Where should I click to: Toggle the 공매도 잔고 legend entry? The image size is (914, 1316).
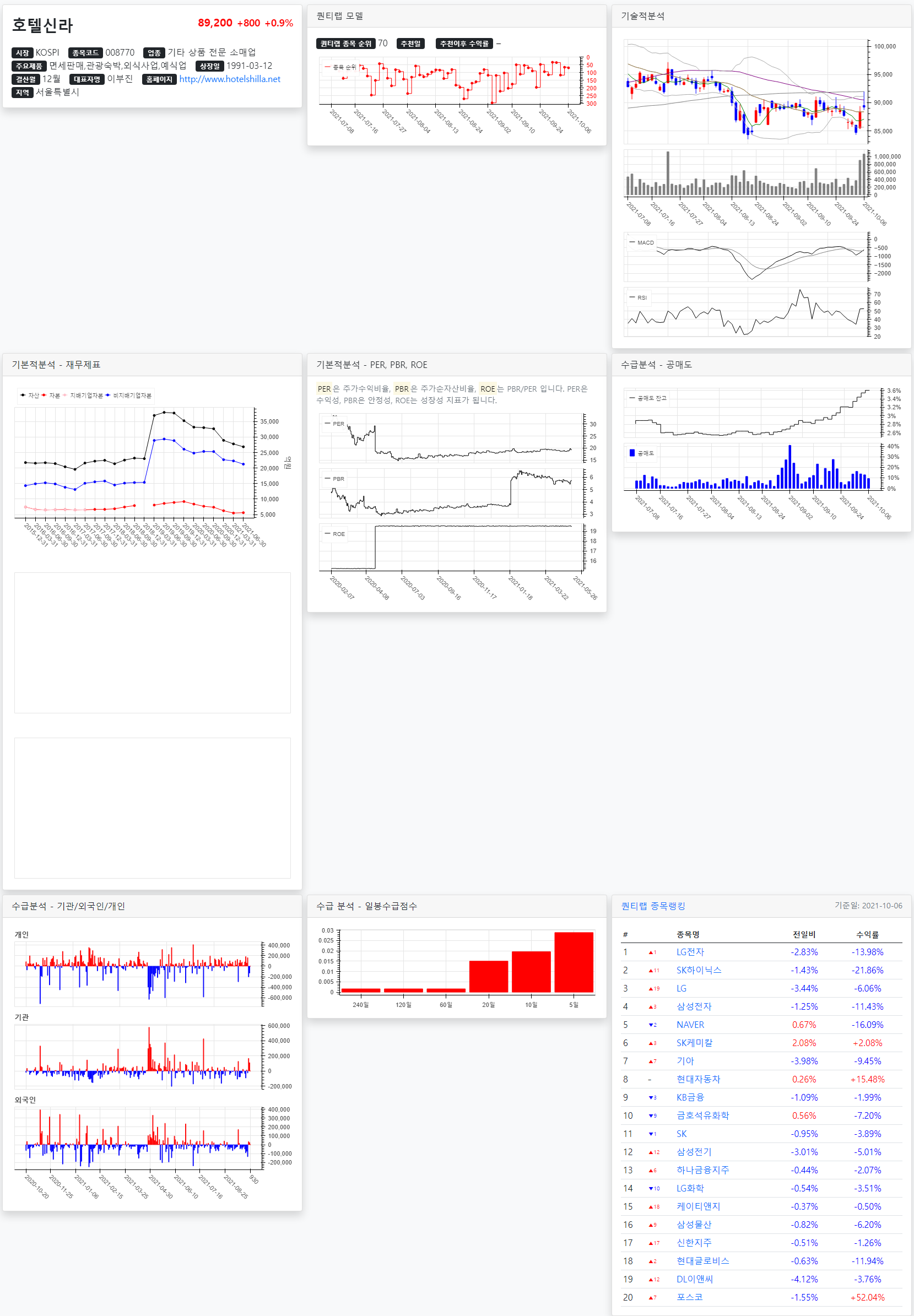click(x=648, y=398)
